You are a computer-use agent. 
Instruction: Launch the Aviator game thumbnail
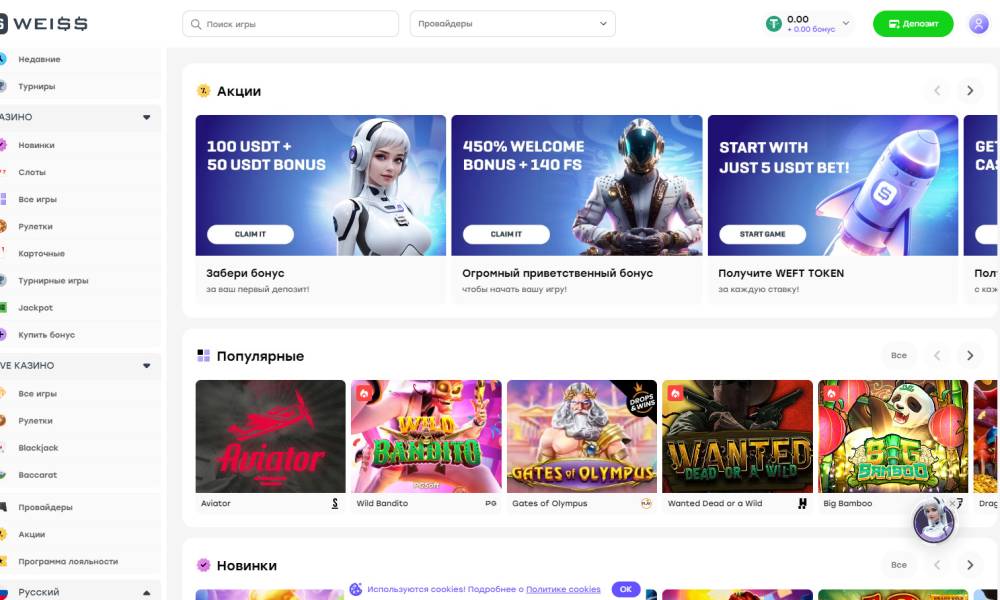(270, 436)
